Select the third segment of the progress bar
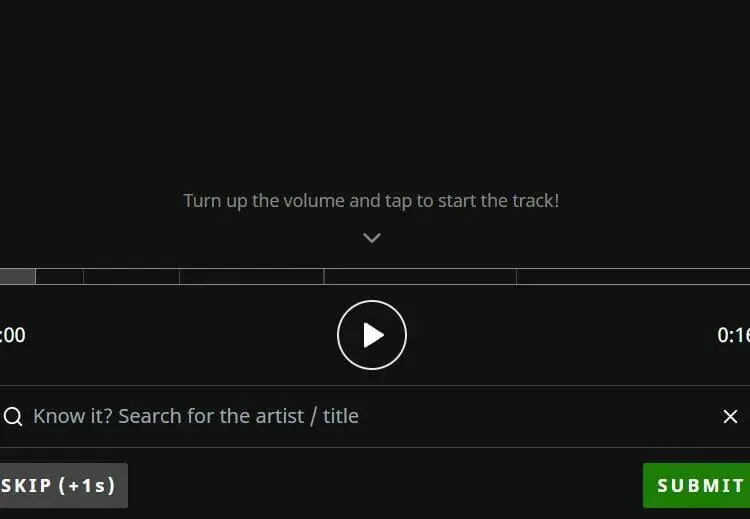The height and width of the screenshot is (519, 750). [x=132, y=276]
